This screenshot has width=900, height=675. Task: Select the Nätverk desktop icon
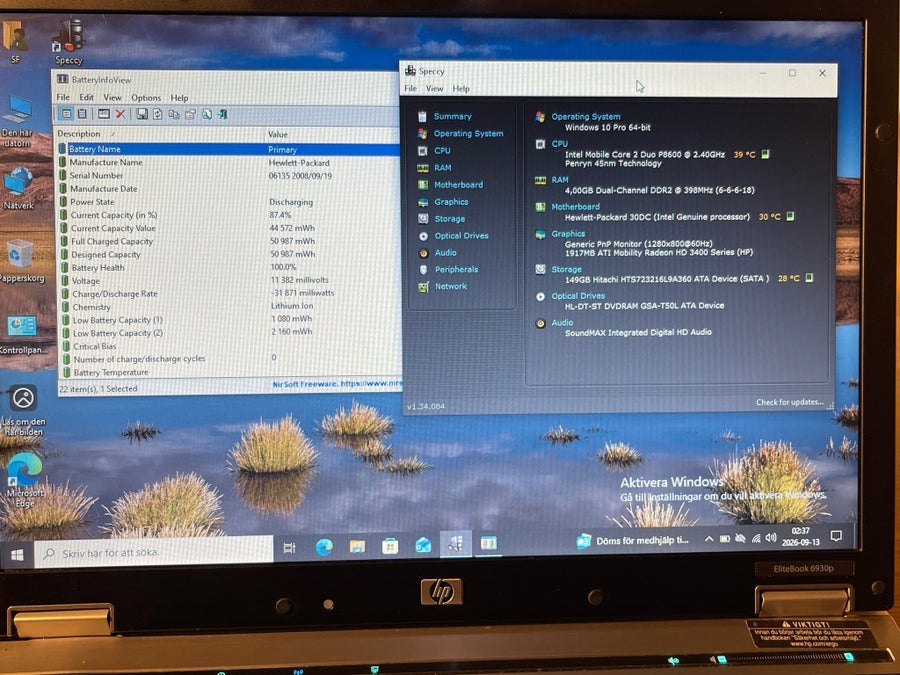pyautogui.click(x=18, y=188)
